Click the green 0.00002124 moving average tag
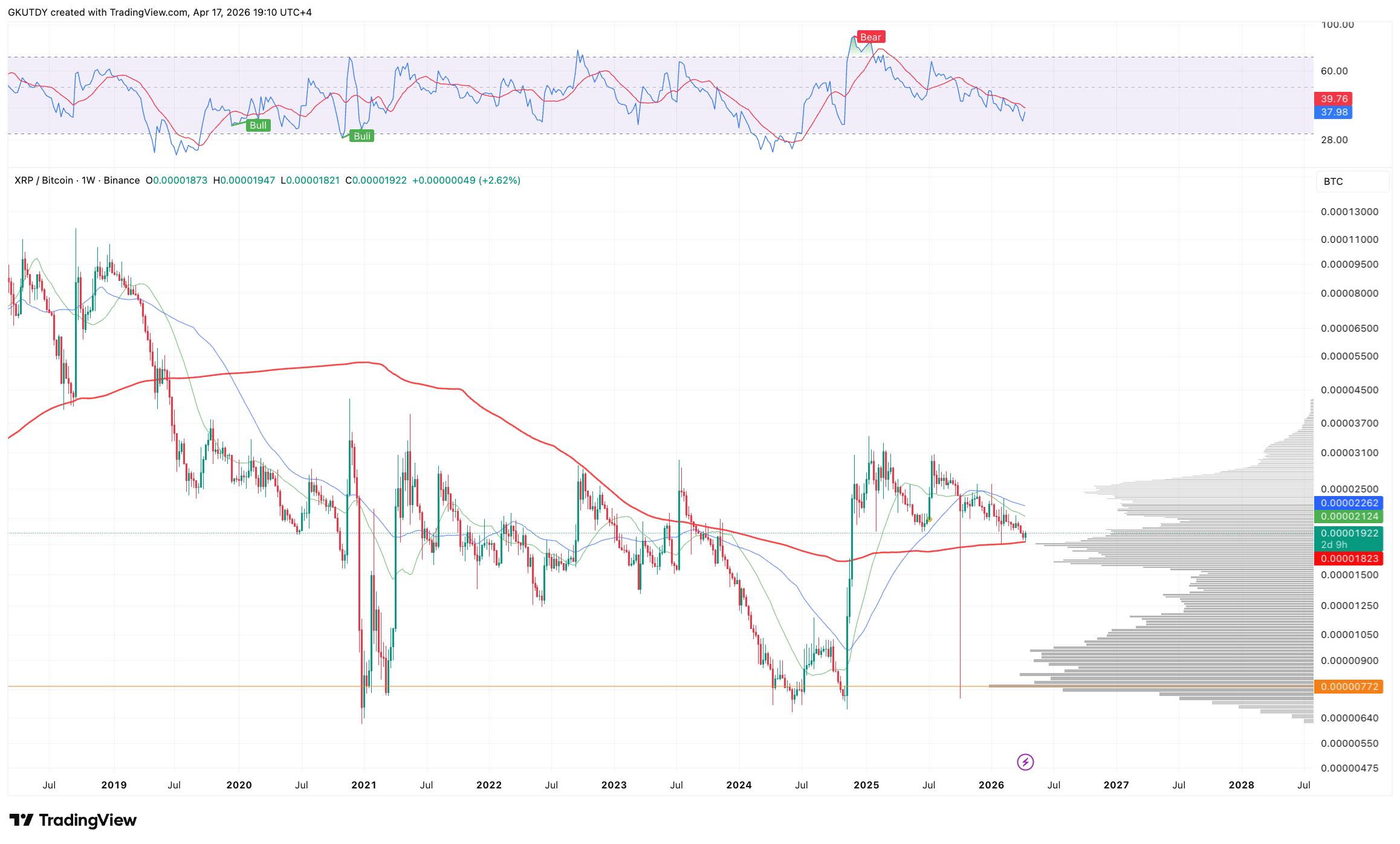Image resolution: width=1400 pixels, height=844 pixels. [x=1349, y=517]
